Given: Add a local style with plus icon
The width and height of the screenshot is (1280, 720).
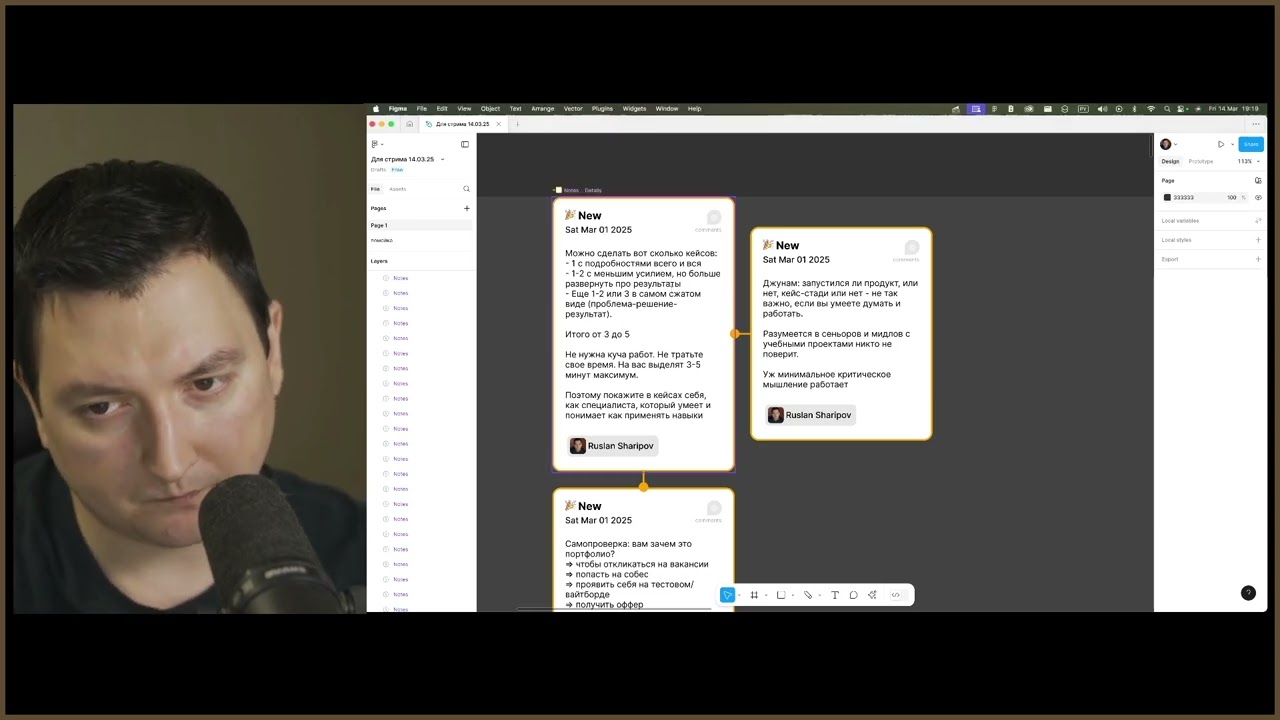Looking at the screenshot, I should pyautogui.click(x=1258, y=240).
